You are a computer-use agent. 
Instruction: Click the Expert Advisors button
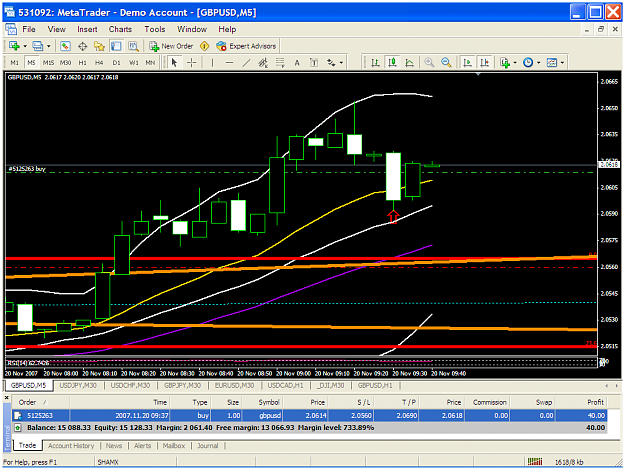click(246, 46)
